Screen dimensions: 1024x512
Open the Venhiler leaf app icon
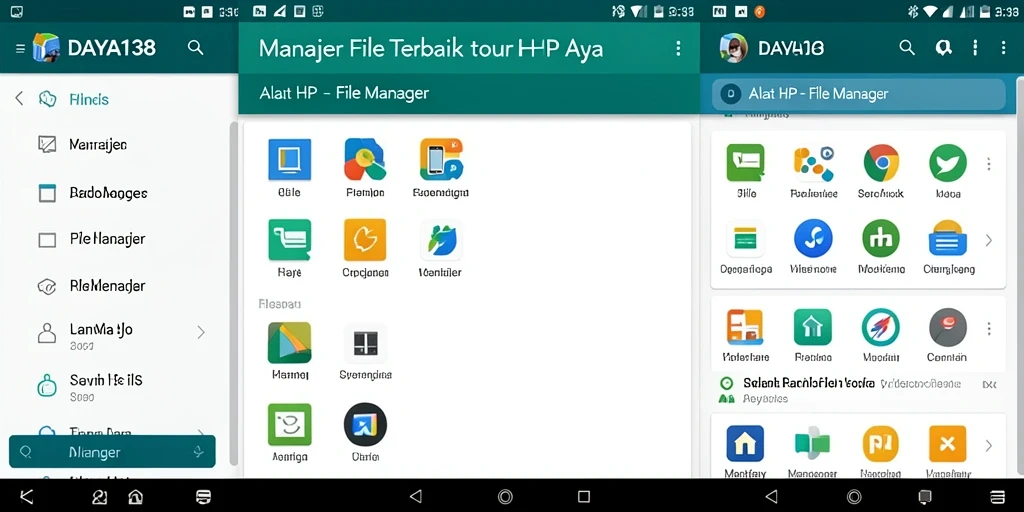click(441, 240)
